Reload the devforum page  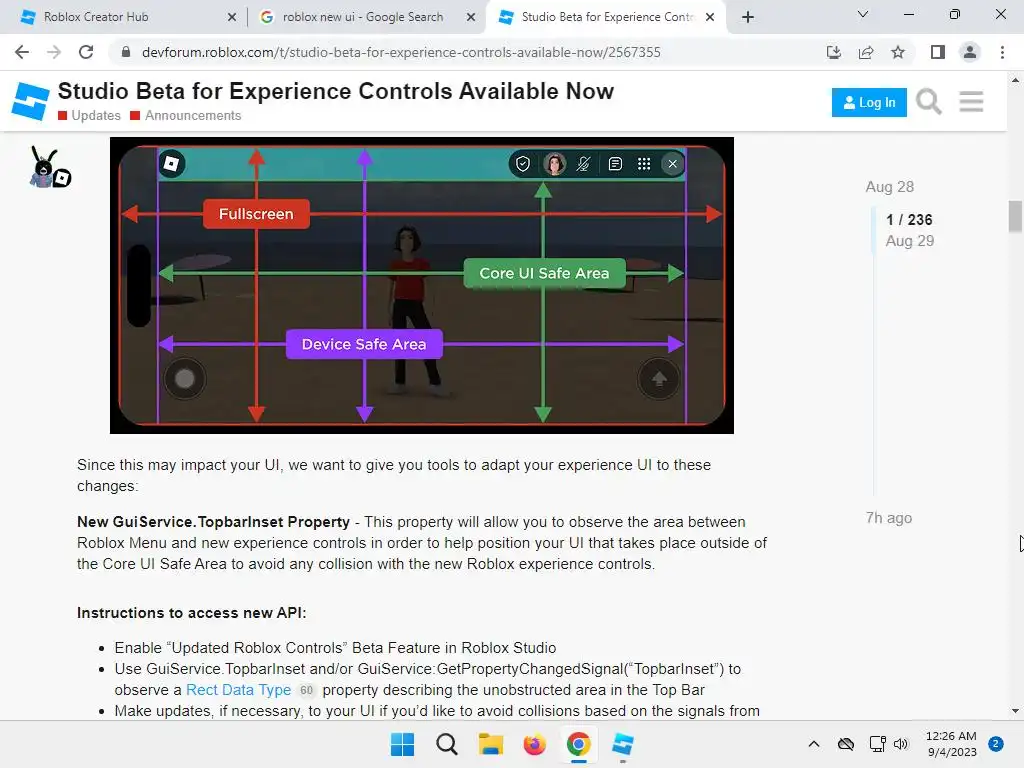(x=86, y=52)
